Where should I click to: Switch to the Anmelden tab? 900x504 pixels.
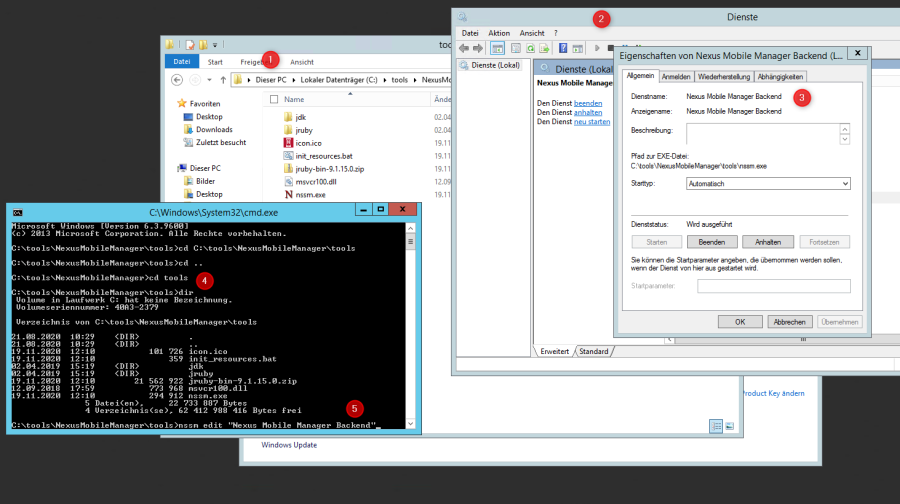tap(676, 76)
